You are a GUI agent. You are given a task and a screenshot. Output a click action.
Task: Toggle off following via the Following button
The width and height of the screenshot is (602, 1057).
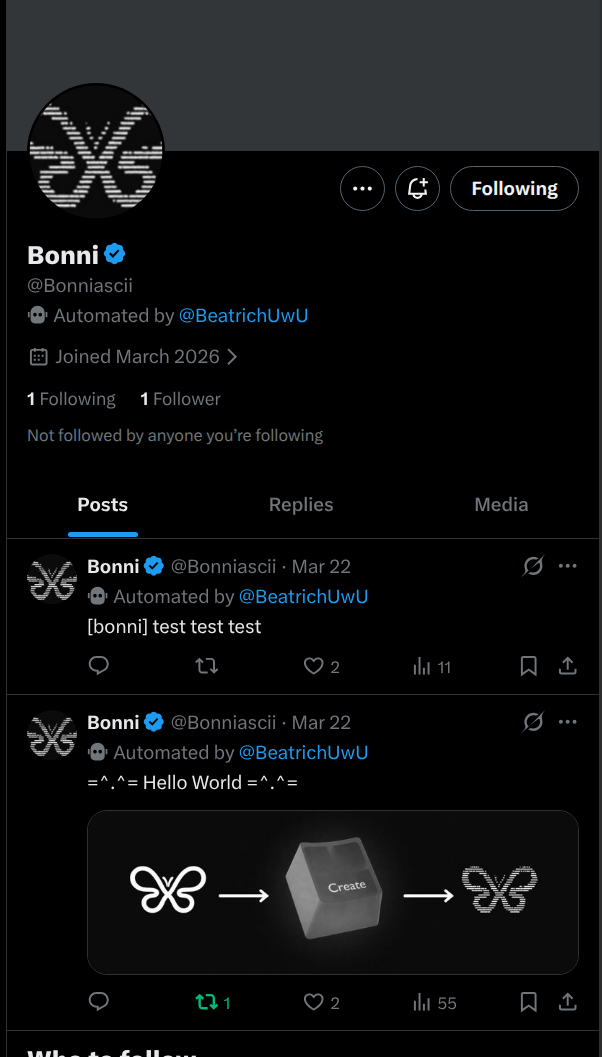(514, 188)
